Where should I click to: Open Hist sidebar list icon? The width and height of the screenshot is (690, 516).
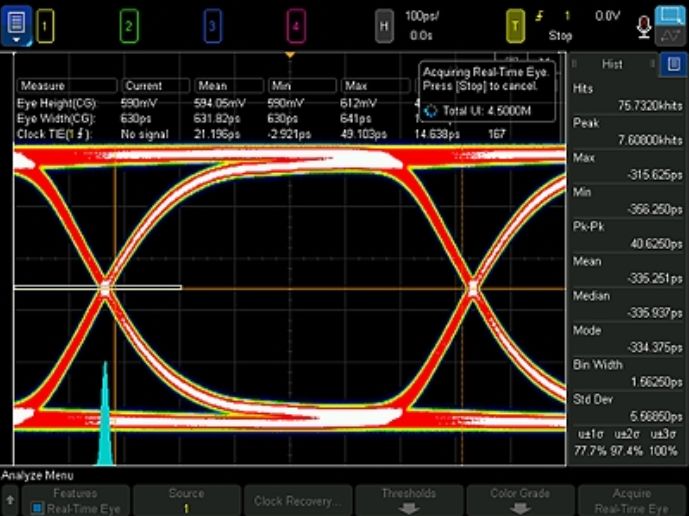point(675,64)
